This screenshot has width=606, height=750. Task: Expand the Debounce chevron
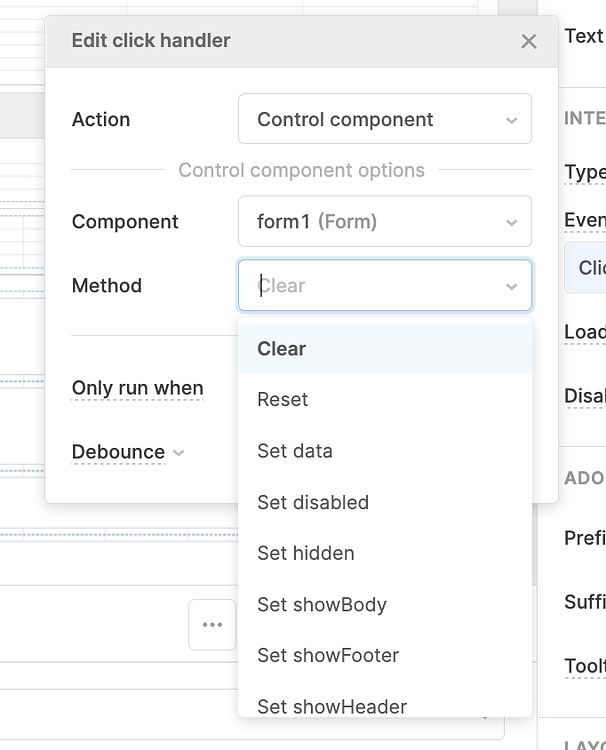(x=179, y=453)
